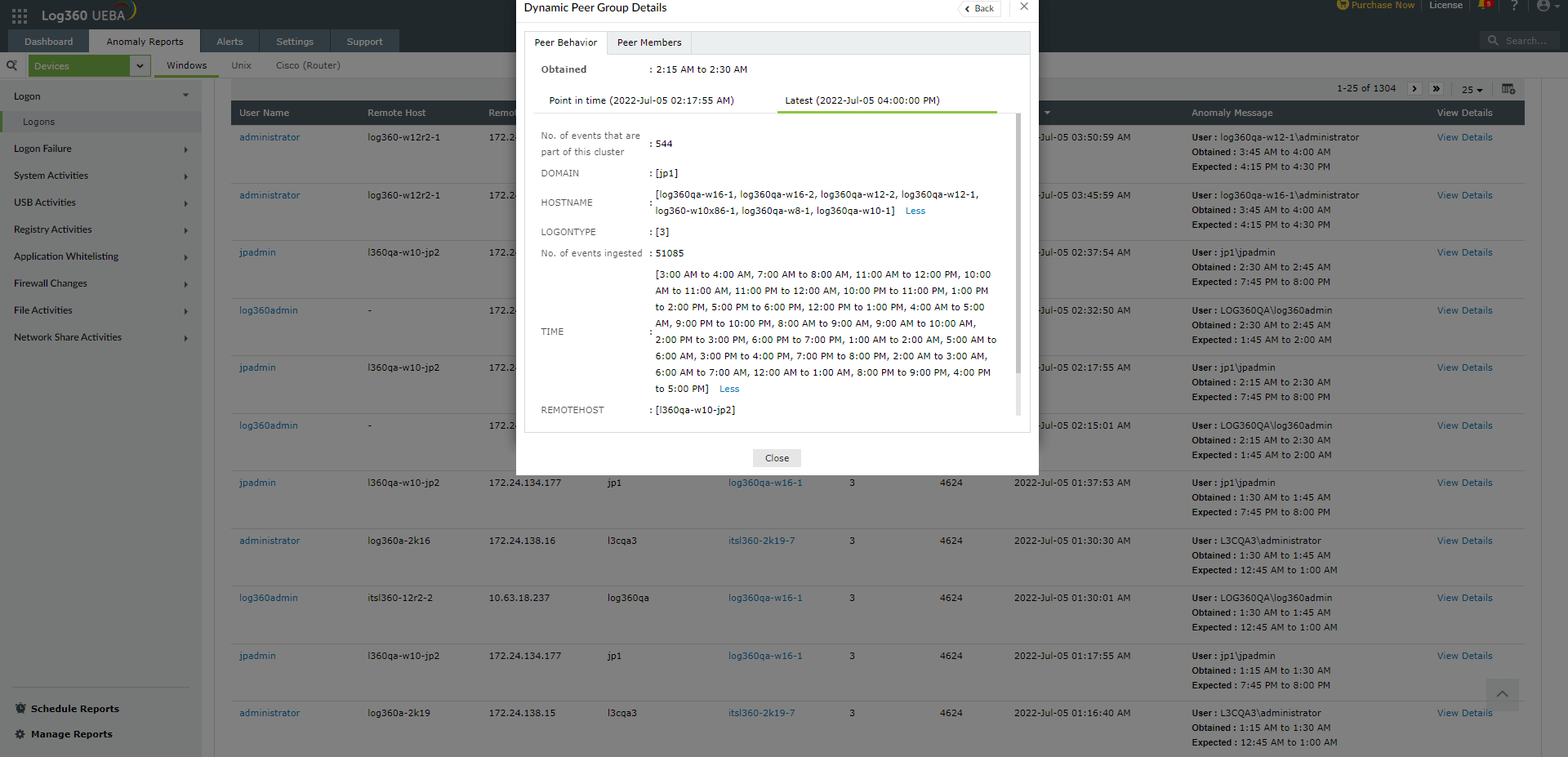Expand the USB Activities section
The width and height of the screenshot is (1568, 757).
coord(100,203)
